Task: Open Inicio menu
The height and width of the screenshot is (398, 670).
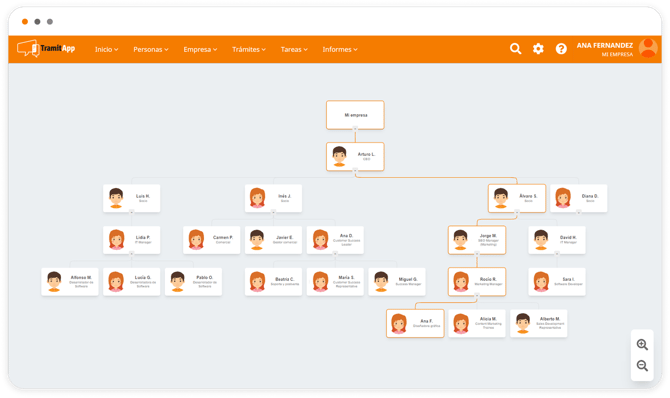Action: coord(106,50)
